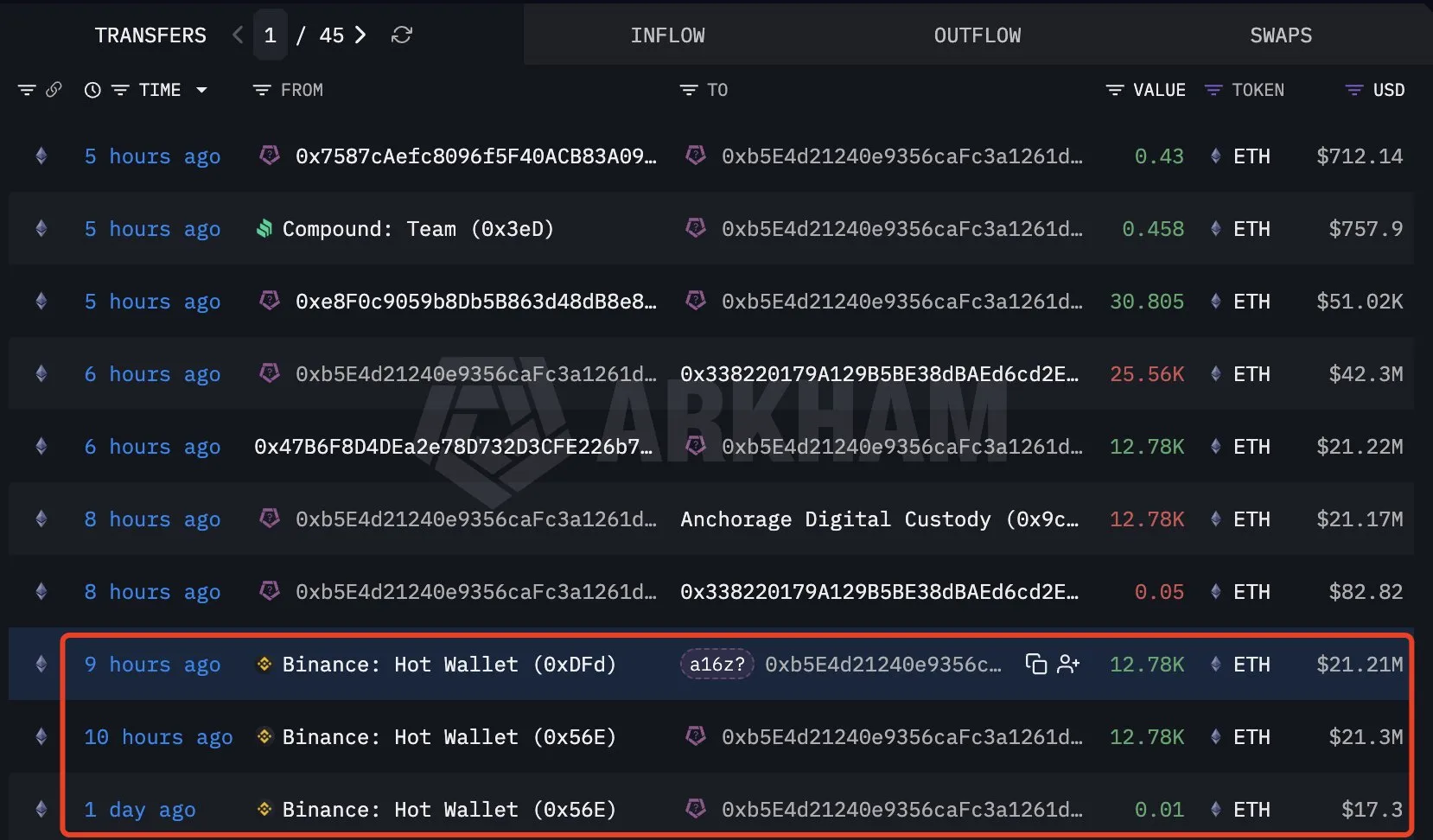Click the Binance logo in the 9 hours ago row
1433x840 pixels.
pyautogui.click(x=264, y=664)
